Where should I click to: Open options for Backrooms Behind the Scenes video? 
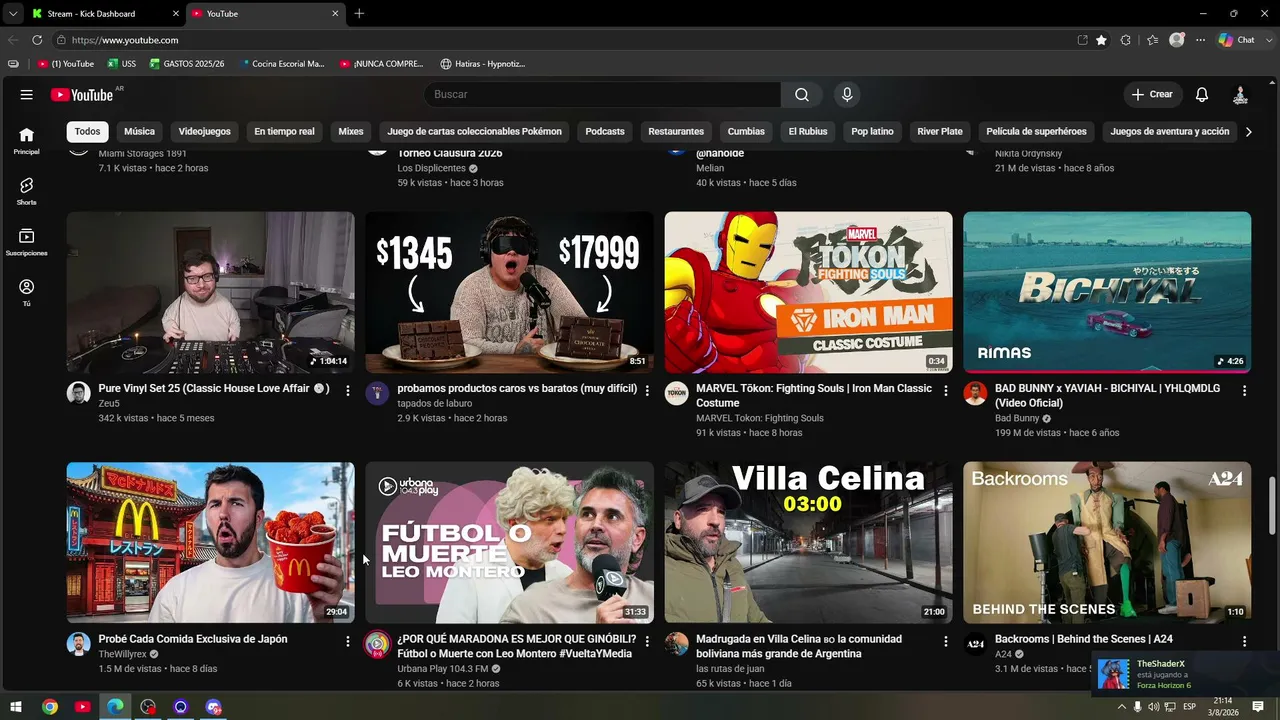[1245, 641]
